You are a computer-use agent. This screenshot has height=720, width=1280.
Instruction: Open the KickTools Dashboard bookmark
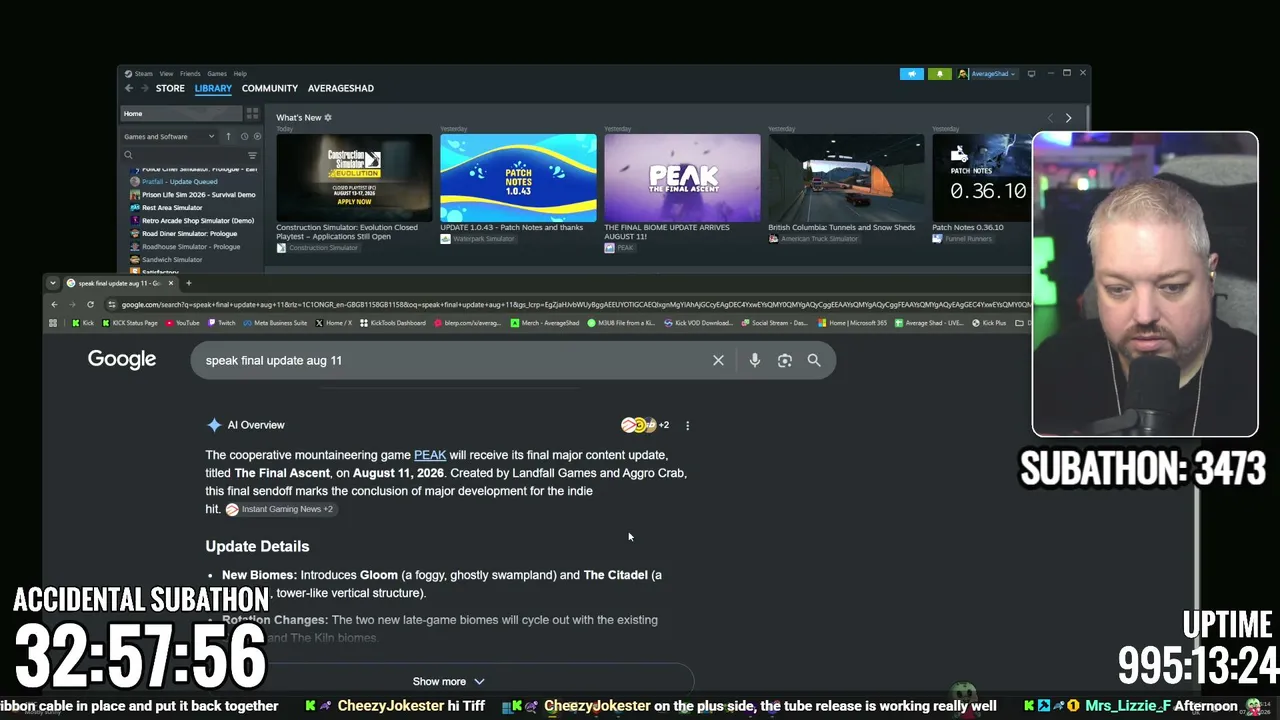[x=393, y=323]
